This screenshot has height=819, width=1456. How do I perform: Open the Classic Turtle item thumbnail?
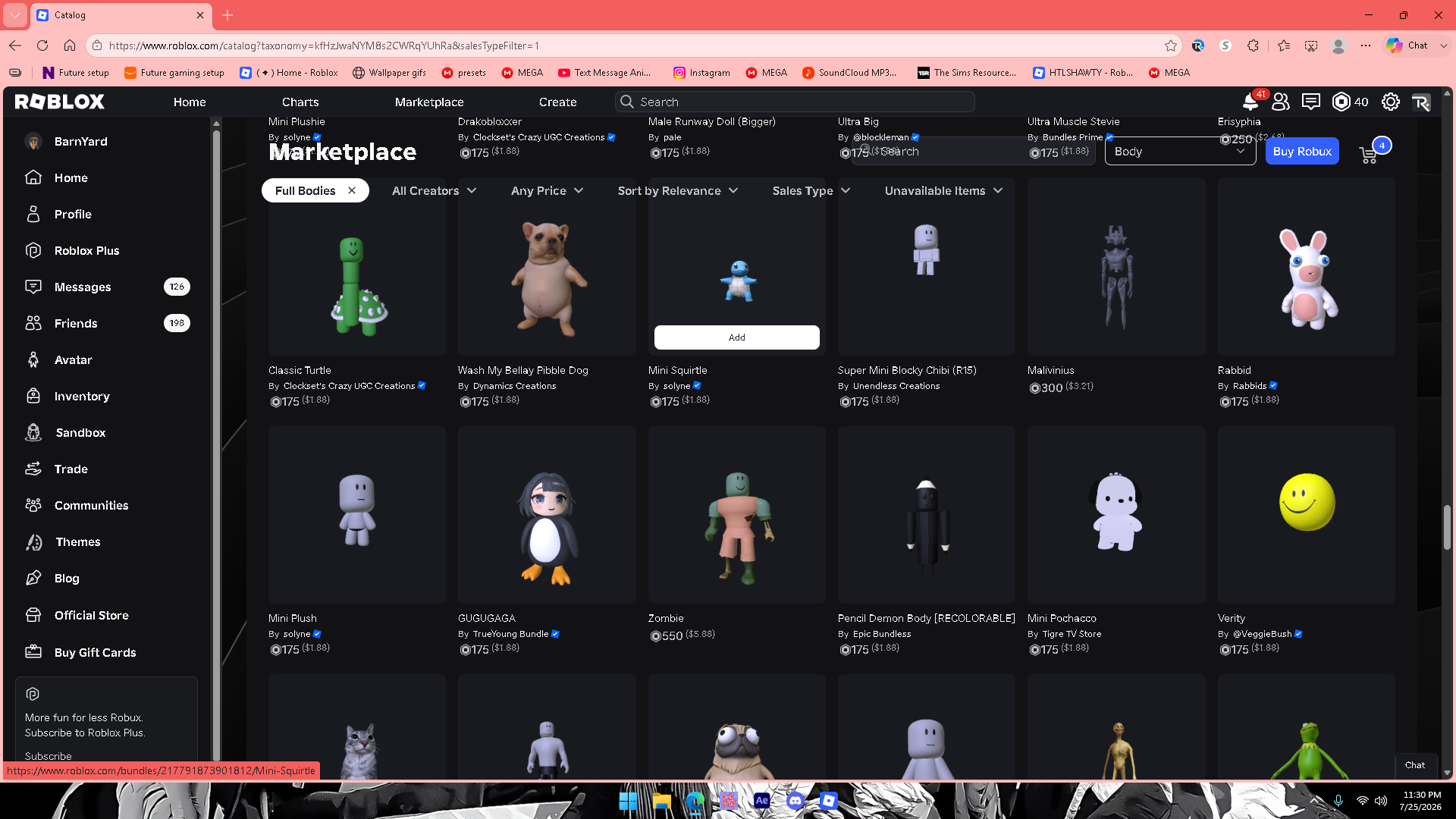pyautogui.click(x=357, y=266)
